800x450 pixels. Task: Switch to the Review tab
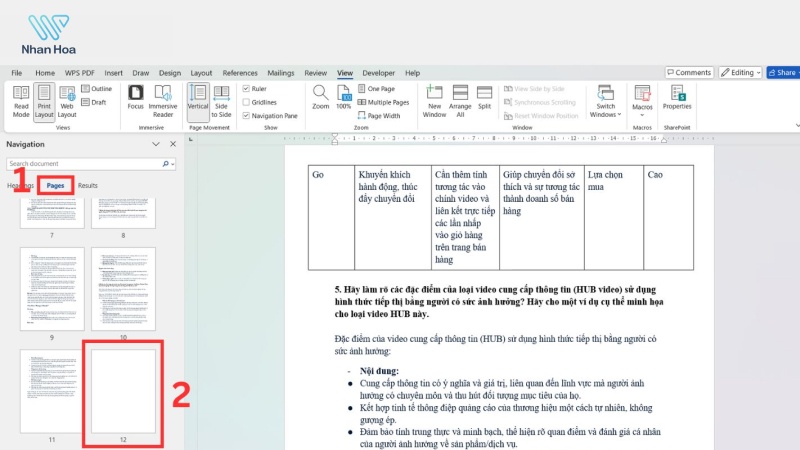315,73
